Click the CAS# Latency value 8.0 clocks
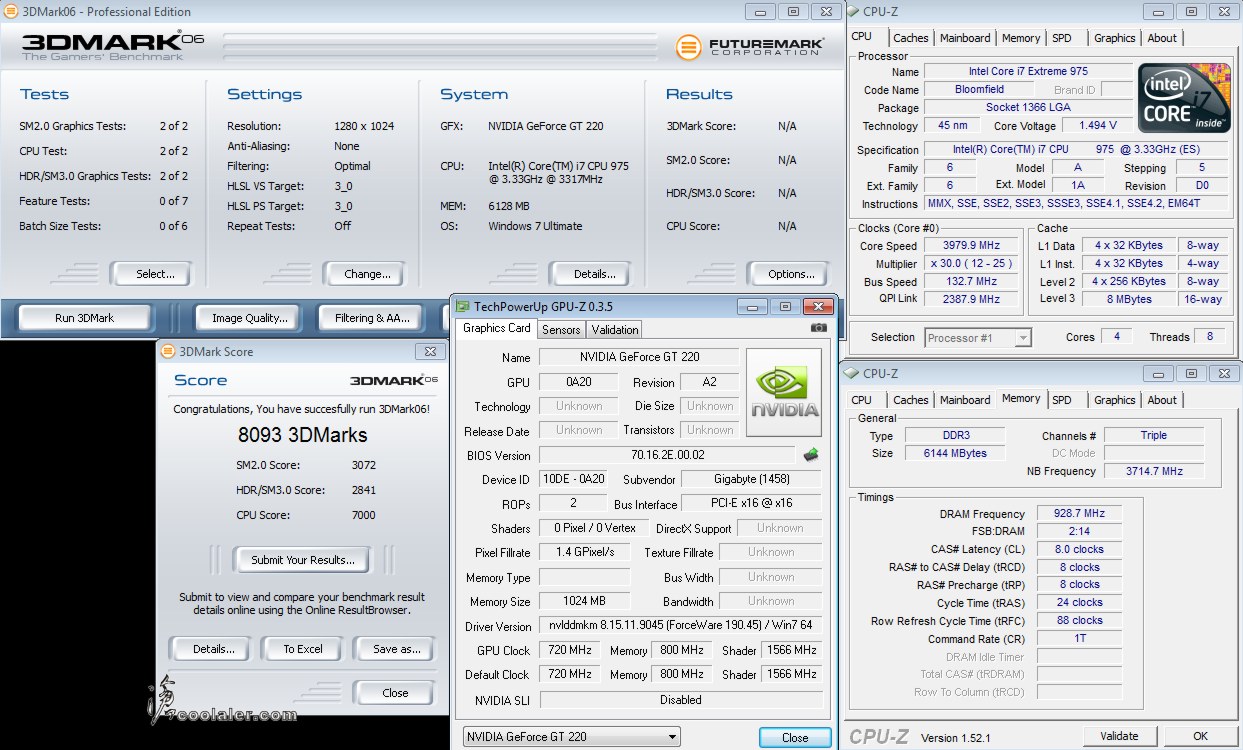The height and width of the screenshot is (750, 1243). (1080, 550)
